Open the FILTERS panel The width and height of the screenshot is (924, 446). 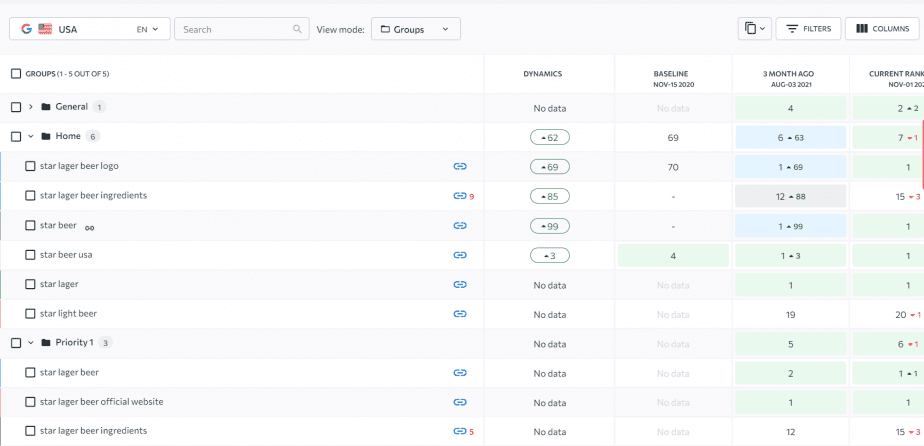808,28
